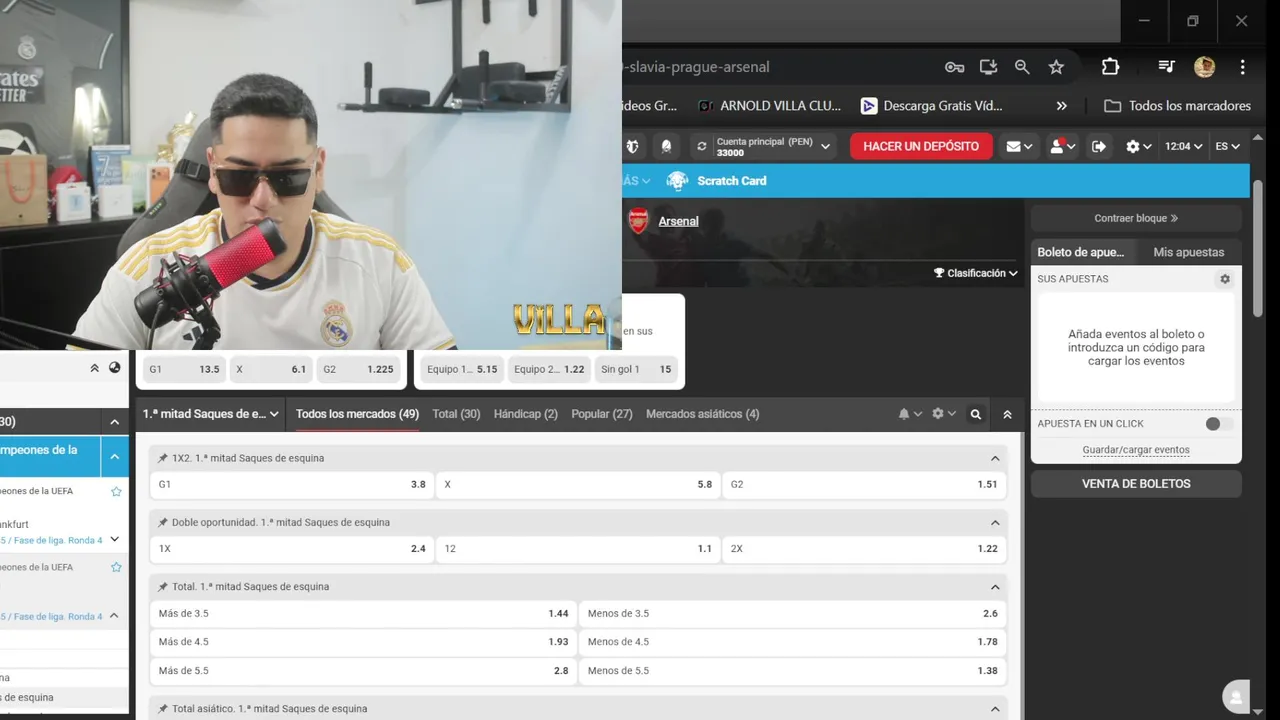Collapse the Total asiático section
The width and height of the screenshot is (1280, 720).
995,709
